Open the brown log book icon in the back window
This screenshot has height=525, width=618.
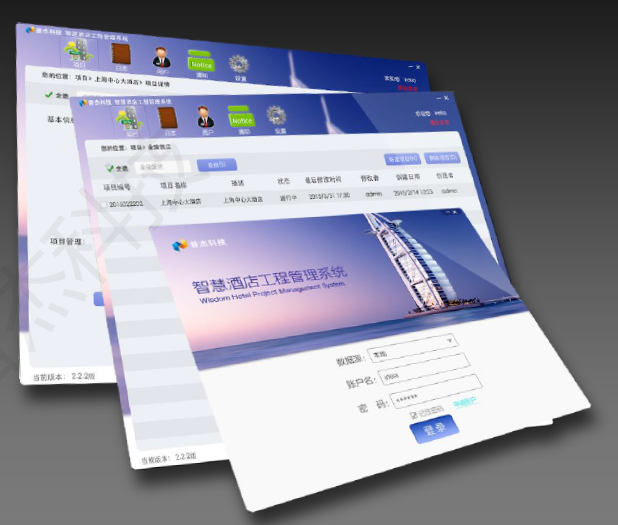[121, 55]
